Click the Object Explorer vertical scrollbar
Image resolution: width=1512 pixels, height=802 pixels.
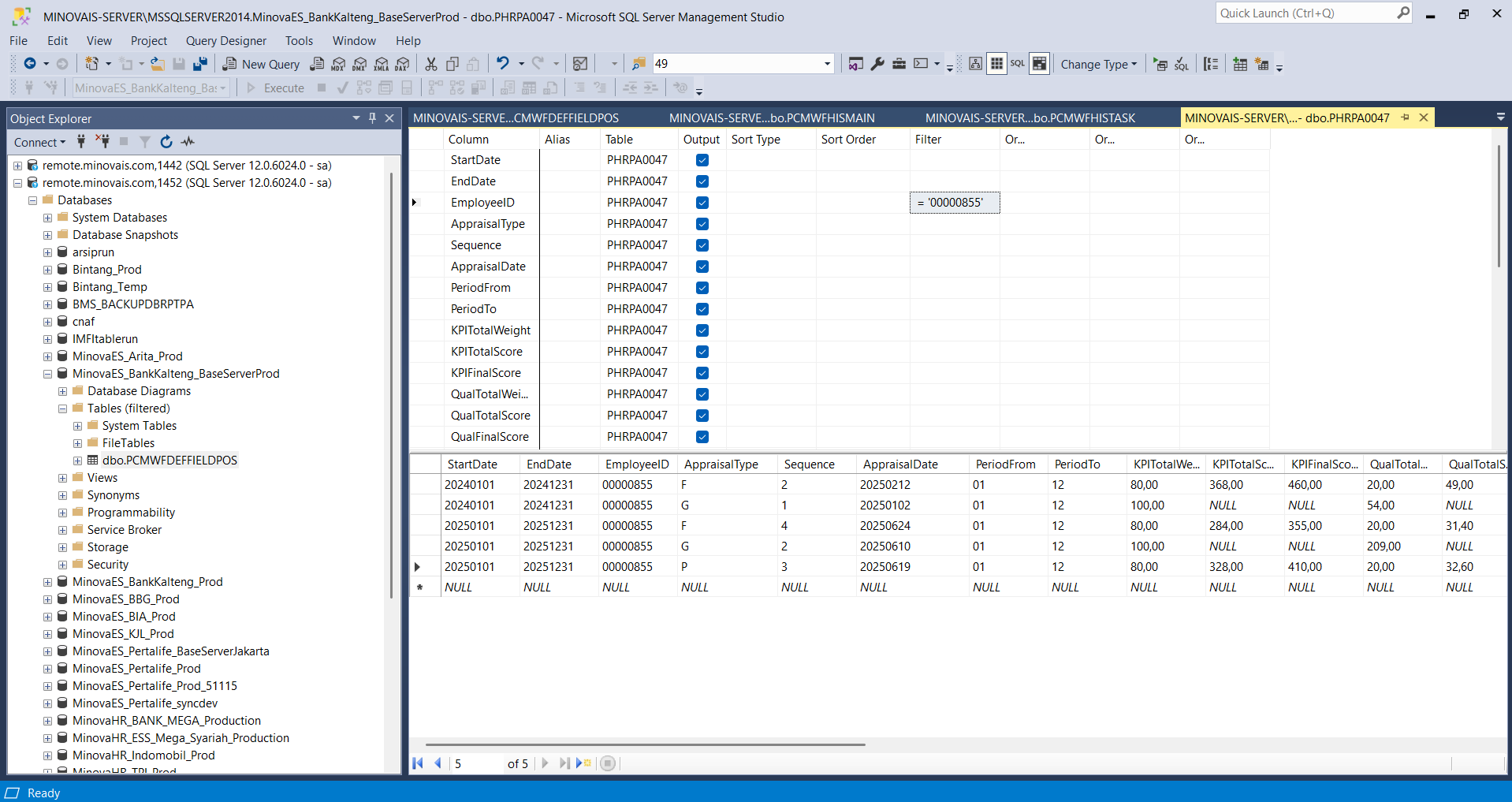[391, 386]
